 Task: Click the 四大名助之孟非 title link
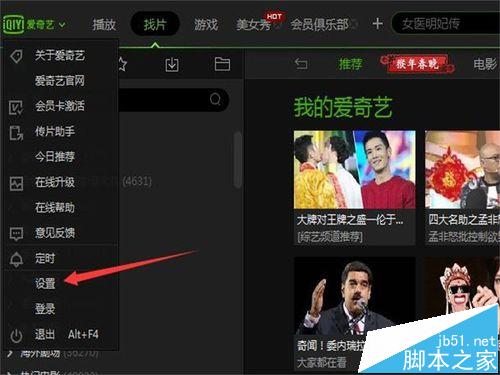(x=464, y=220)
